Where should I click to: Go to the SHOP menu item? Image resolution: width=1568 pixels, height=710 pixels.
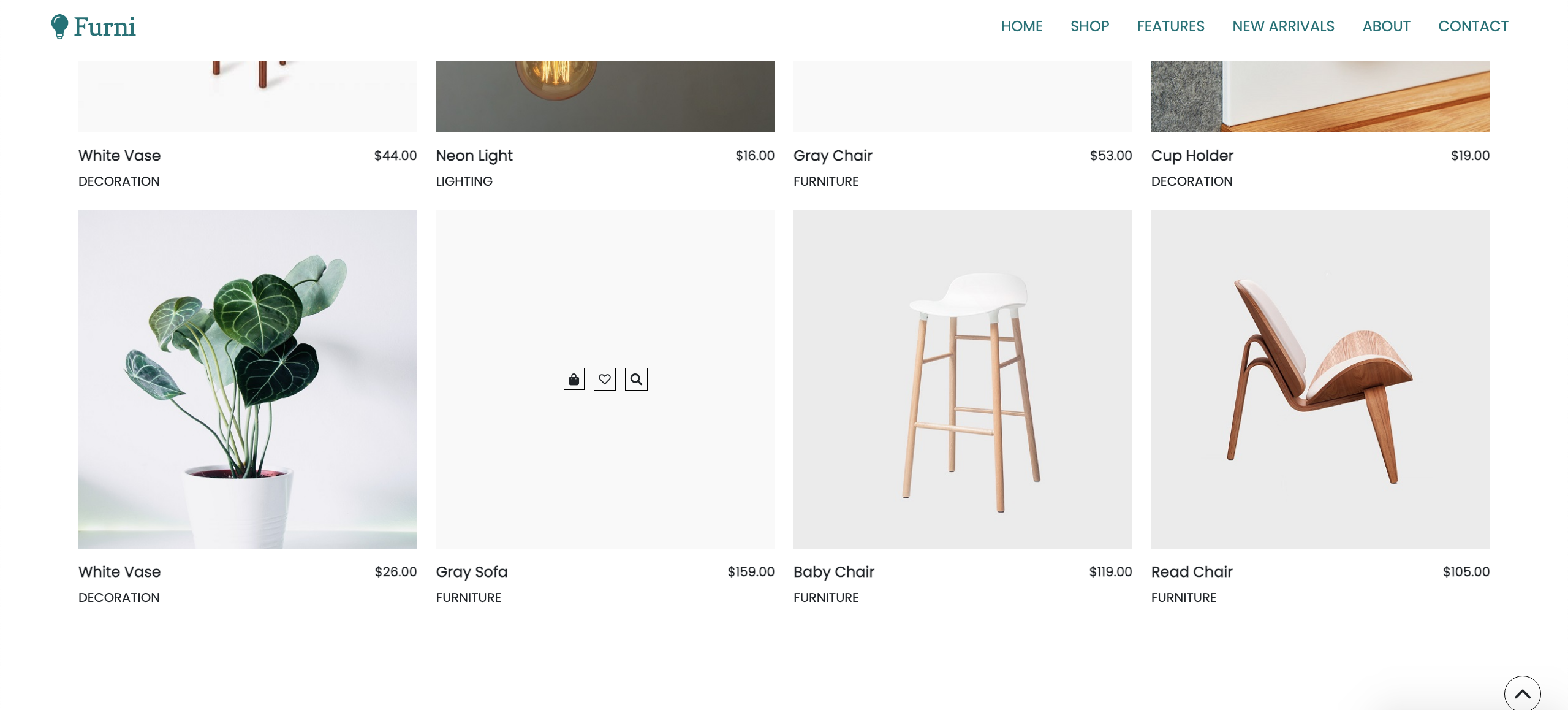[1089, 26]
